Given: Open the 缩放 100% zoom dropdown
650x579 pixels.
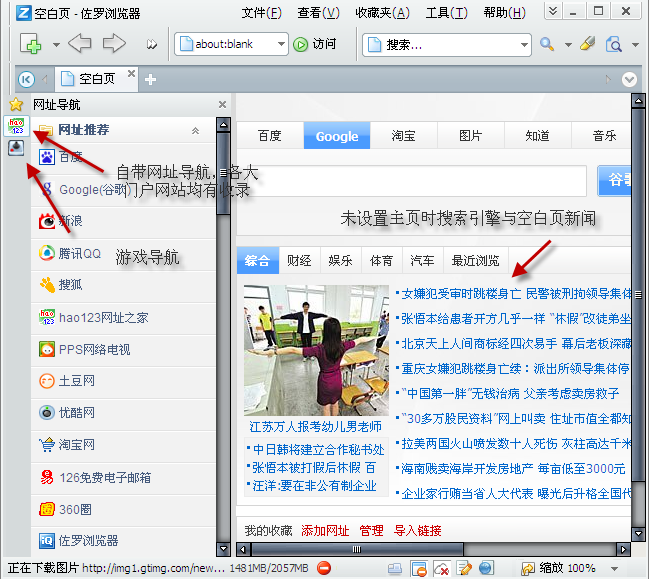Looking at the screenshot, I should [615, 569].
